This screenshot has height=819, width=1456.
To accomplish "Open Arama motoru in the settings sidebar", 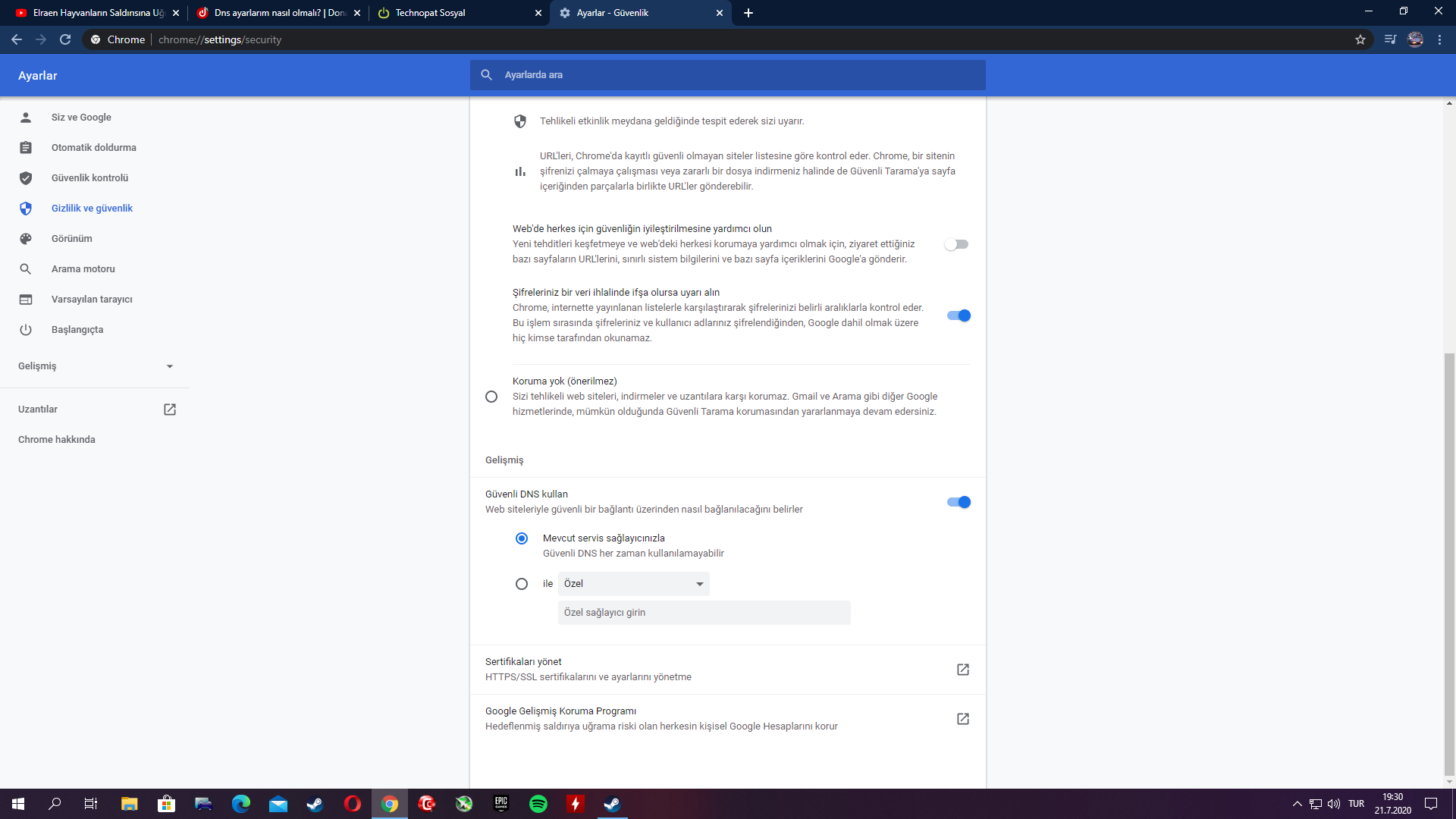I will point(83,269).
